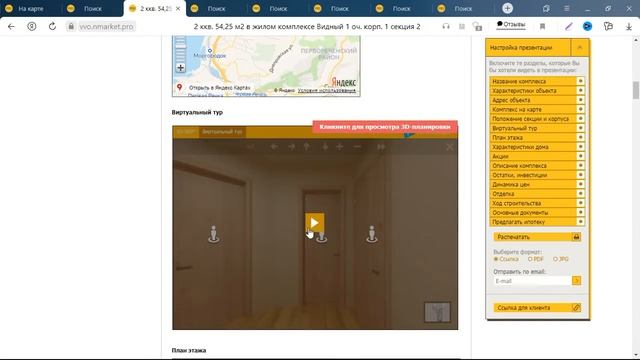
Task: Select the JPG format radio
Action: (x=555, y=259)
